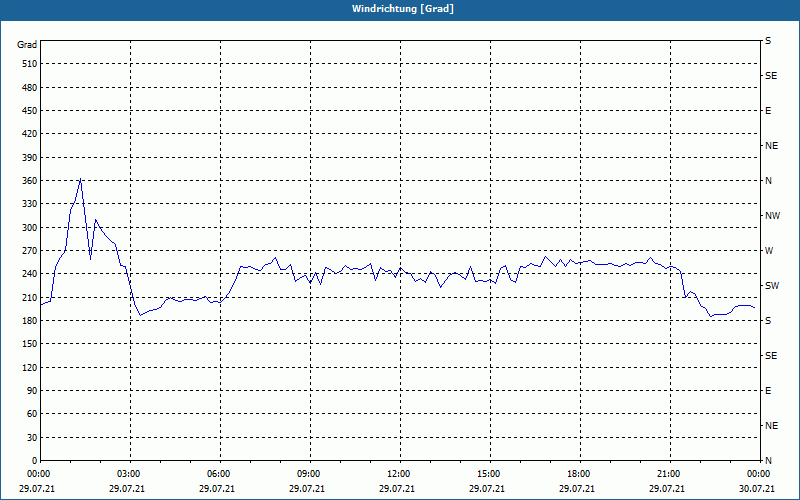
Task: Click the 00:00 label above 30.07.21
Action: pos(758,474)
